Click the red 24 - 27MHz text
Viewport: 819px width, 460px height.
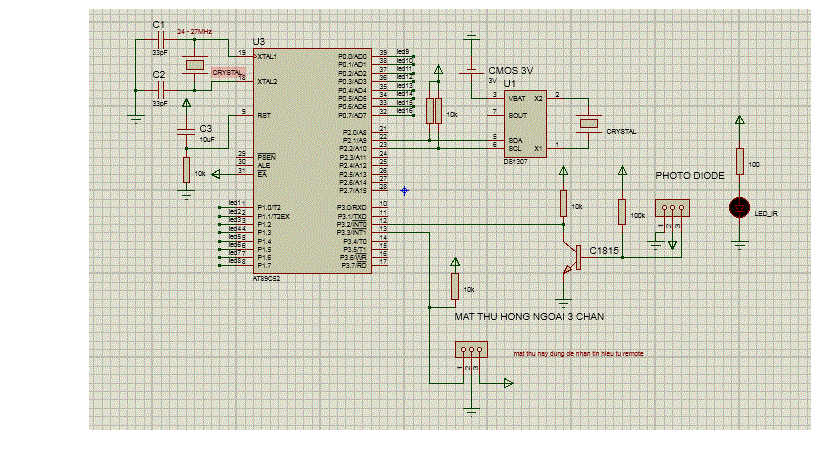194,32
